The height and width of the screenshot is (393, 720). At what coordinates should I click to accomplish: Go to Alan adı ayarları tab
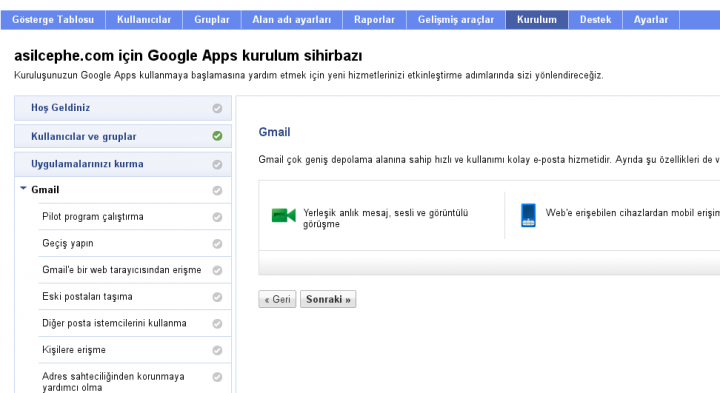[x=292, y=20]
